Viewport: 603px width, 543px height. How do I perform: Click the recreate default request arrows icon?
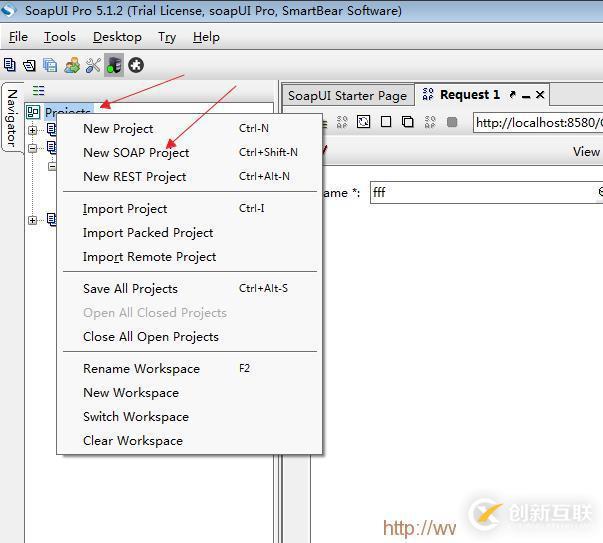click(363, 122)
